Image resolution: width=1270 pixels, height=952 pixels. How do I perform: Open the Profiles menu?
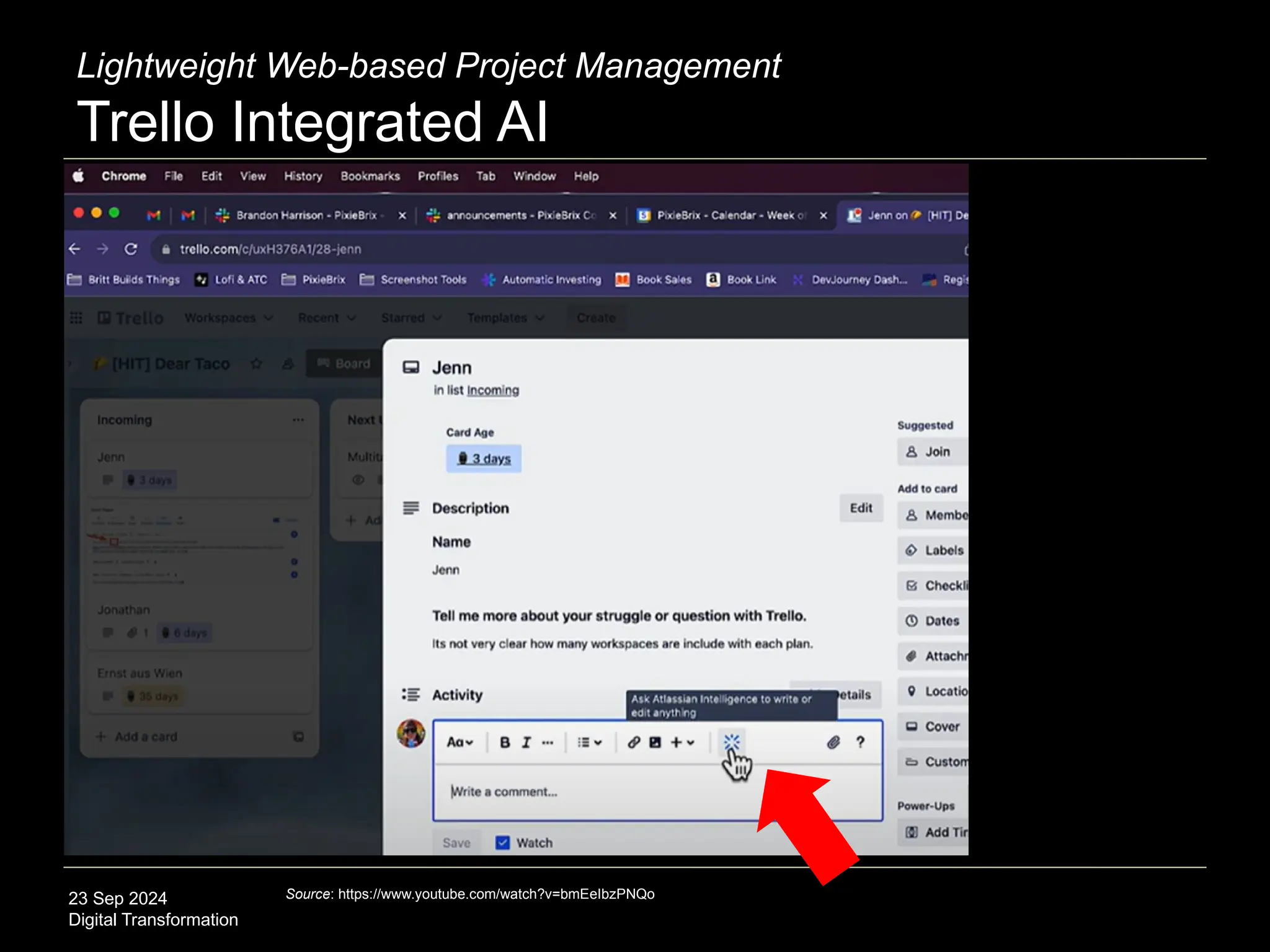point(438,176)
